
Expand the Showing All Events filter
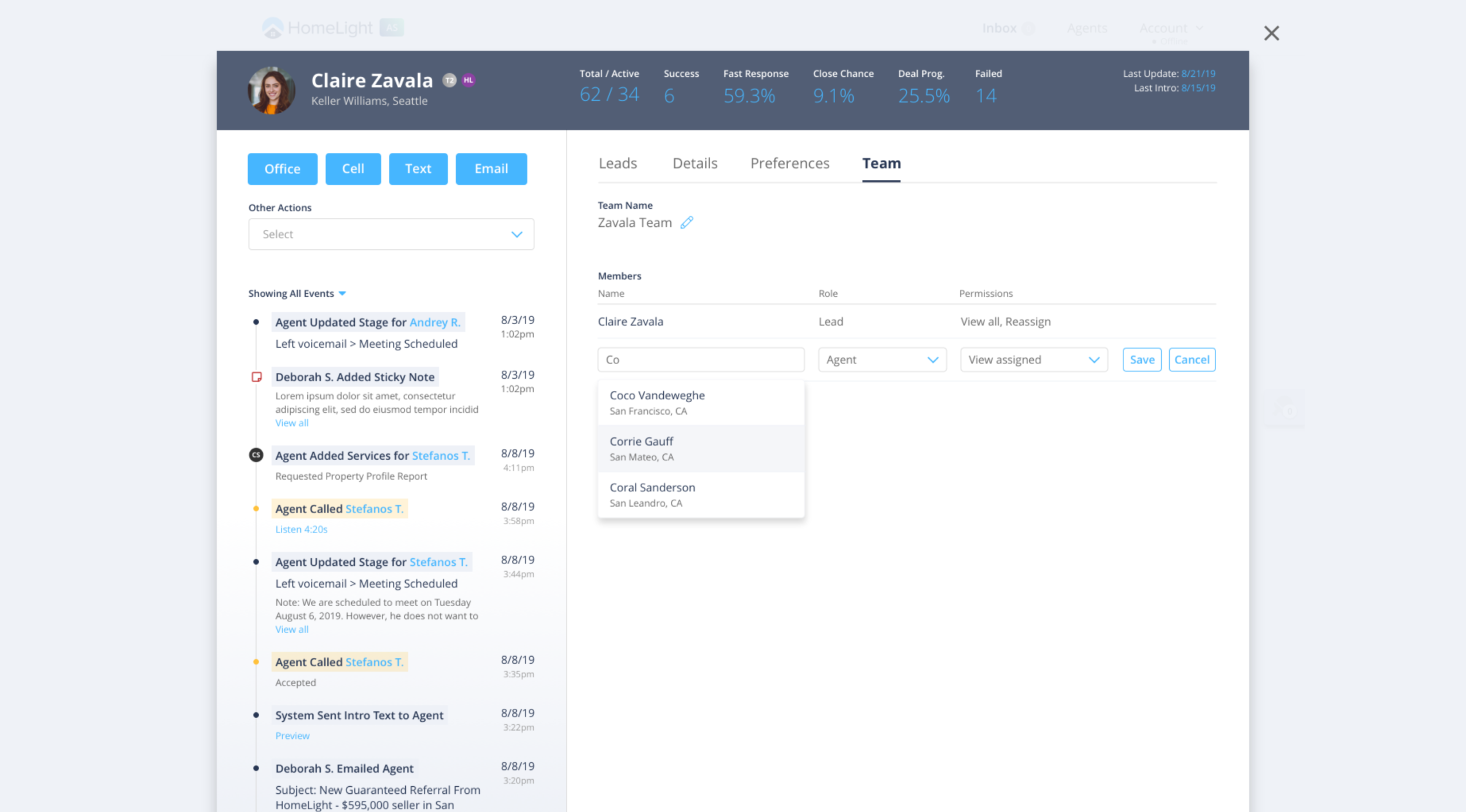click(x=297, y=294)
